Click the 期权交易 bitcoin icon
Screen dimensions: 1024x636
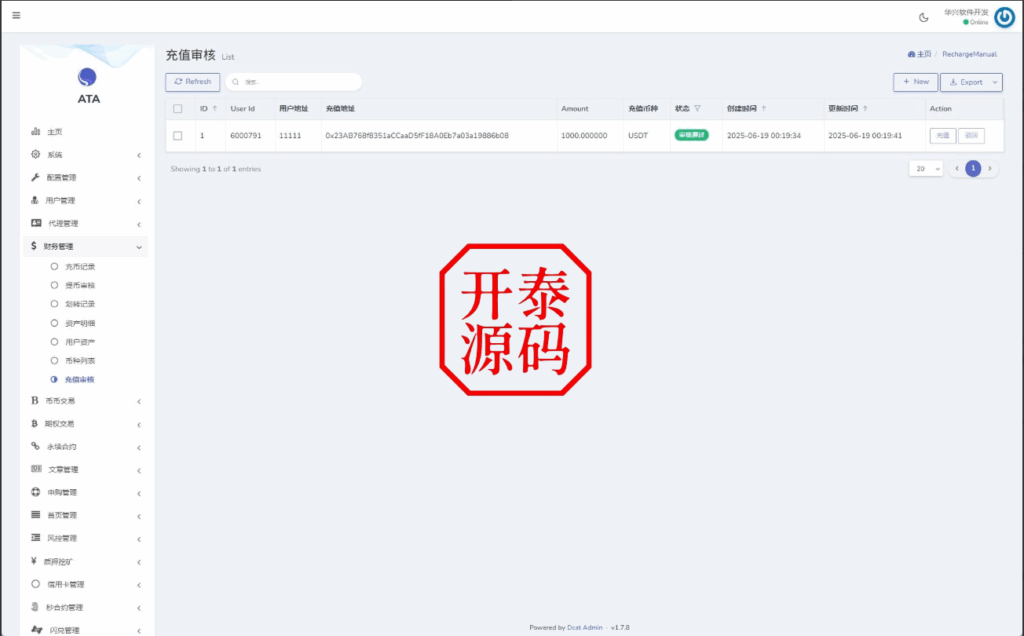[x=34, y=423]
